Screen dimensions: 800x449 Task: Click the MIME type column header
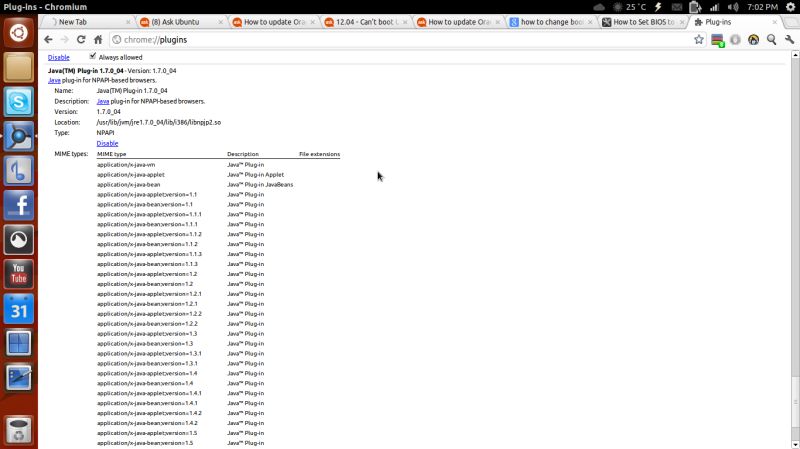(112, 154)
